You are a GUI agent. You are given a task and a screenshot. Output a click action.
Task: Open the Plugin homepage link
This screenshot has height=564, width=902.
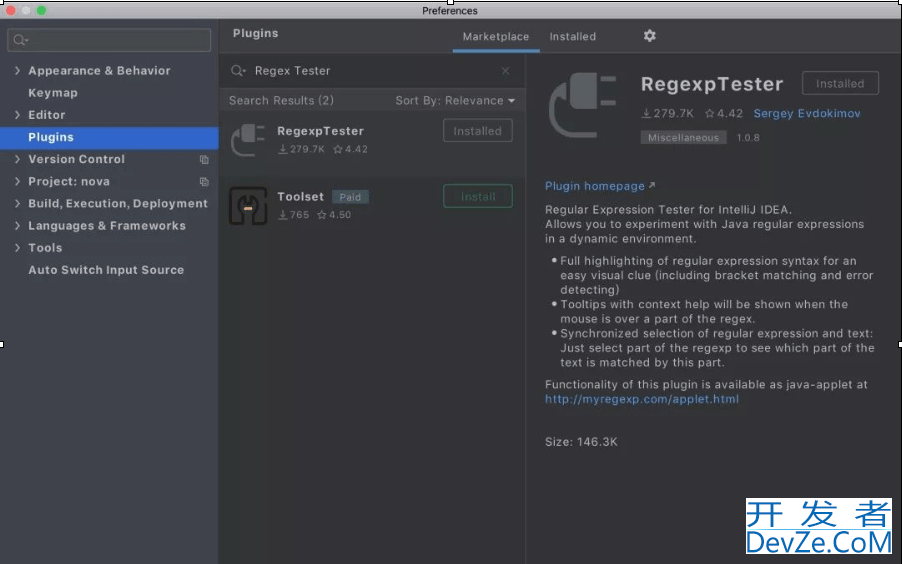[x=595, y=186]
